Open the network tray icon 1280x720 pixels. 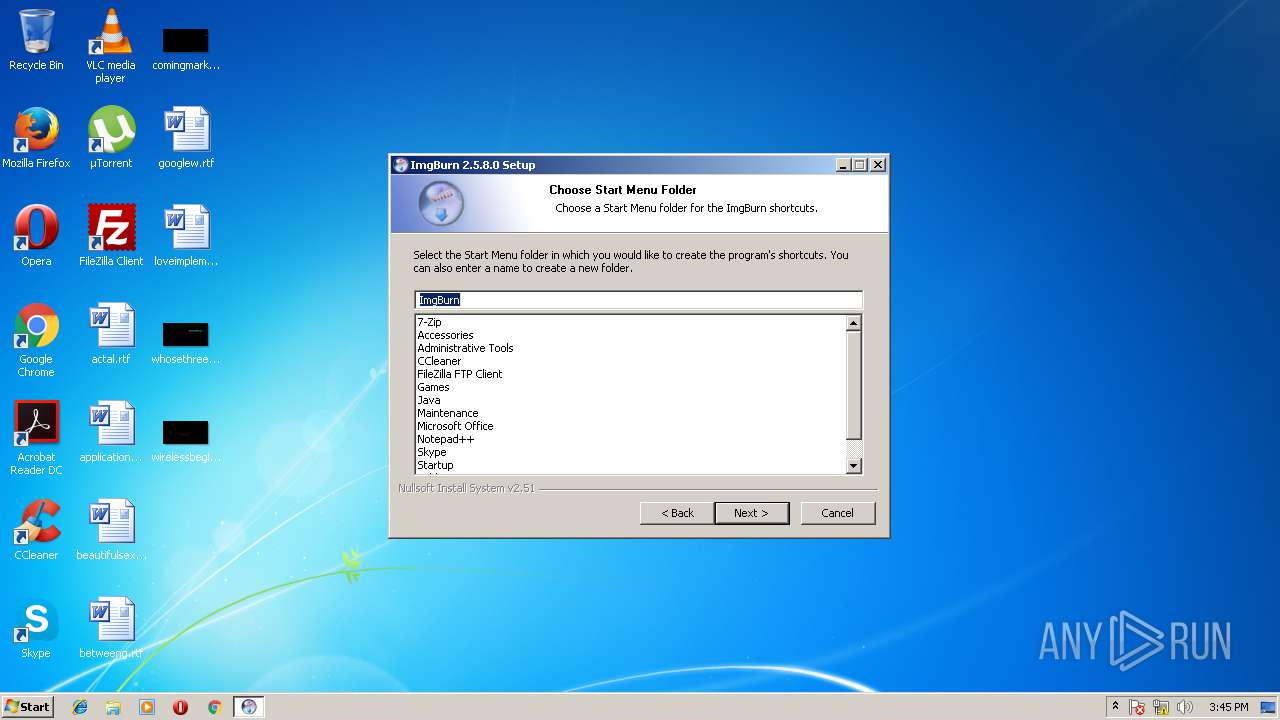point(1161,707)
